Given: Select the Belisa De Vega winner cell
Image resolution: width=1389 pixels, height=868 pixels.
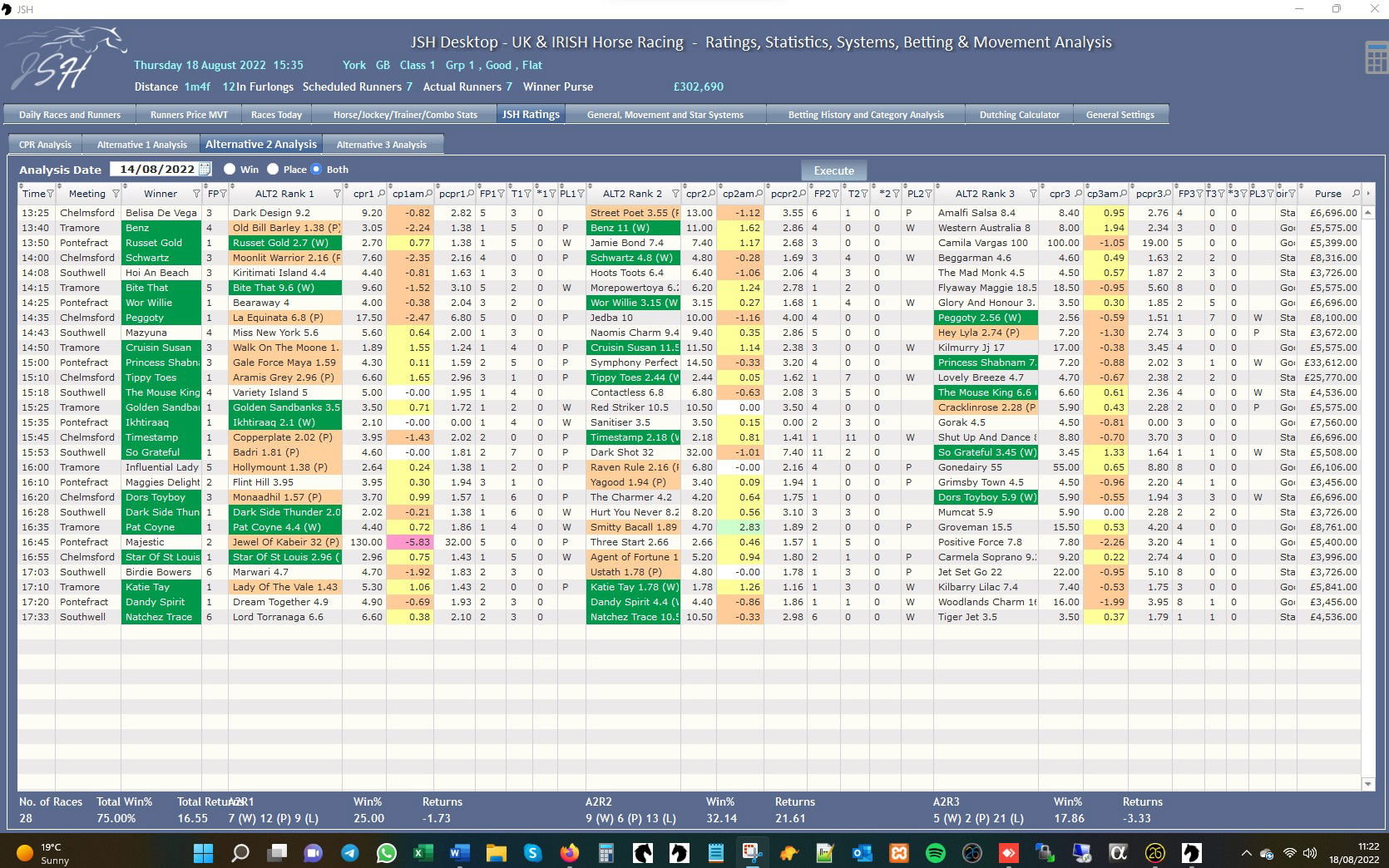Looking at the screenshot, I should coord(161,213).
